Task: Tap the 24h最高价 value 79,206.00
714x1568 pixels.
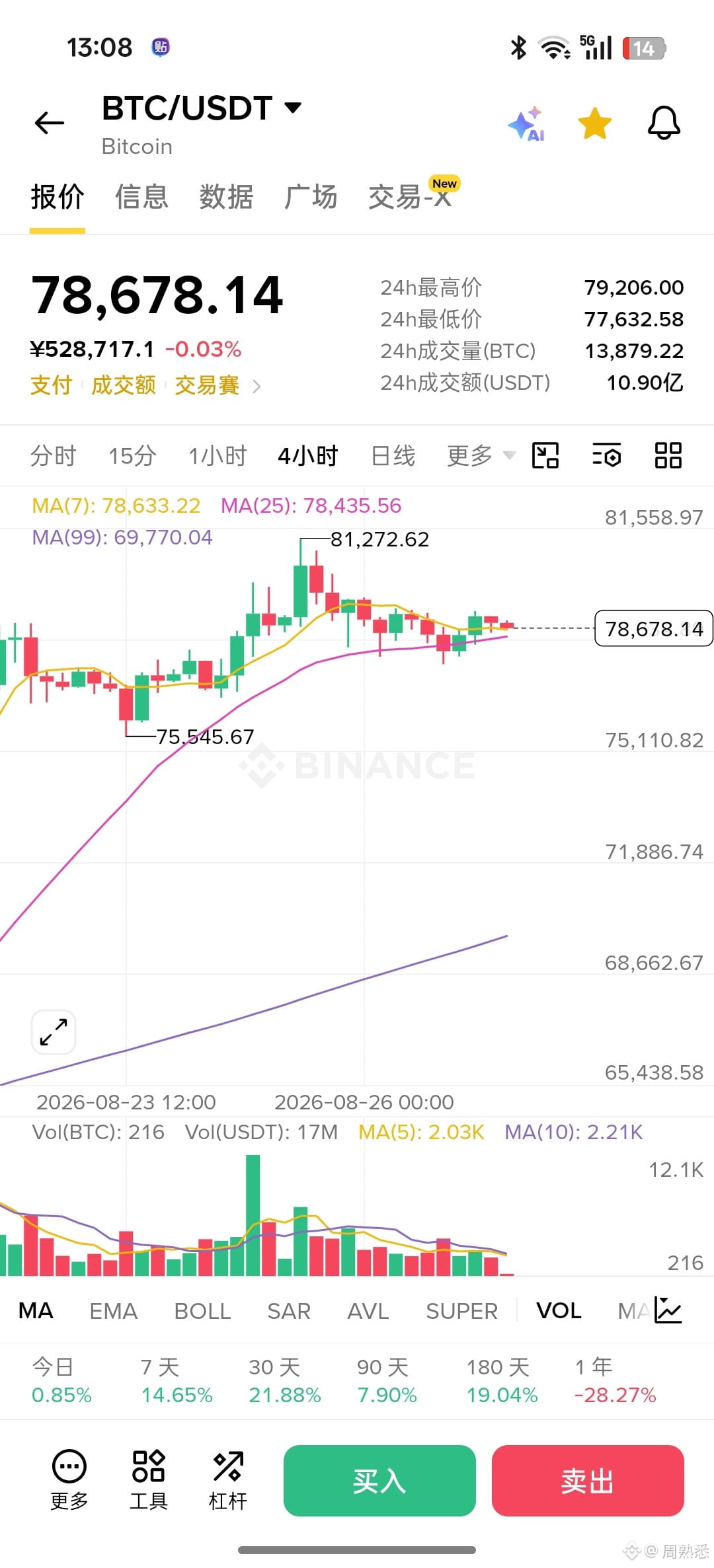Action: [x=634, y=287]
